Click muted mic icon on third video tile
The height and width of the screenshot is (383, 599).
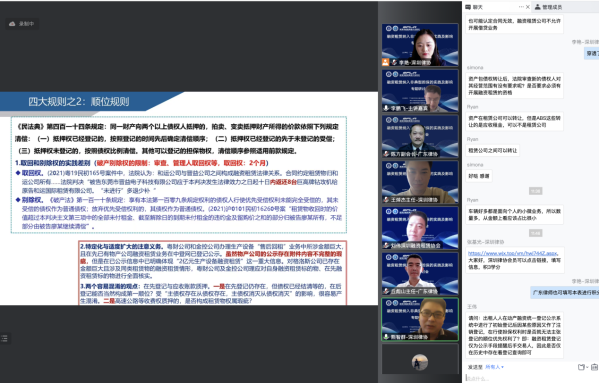tap(386, 154)
